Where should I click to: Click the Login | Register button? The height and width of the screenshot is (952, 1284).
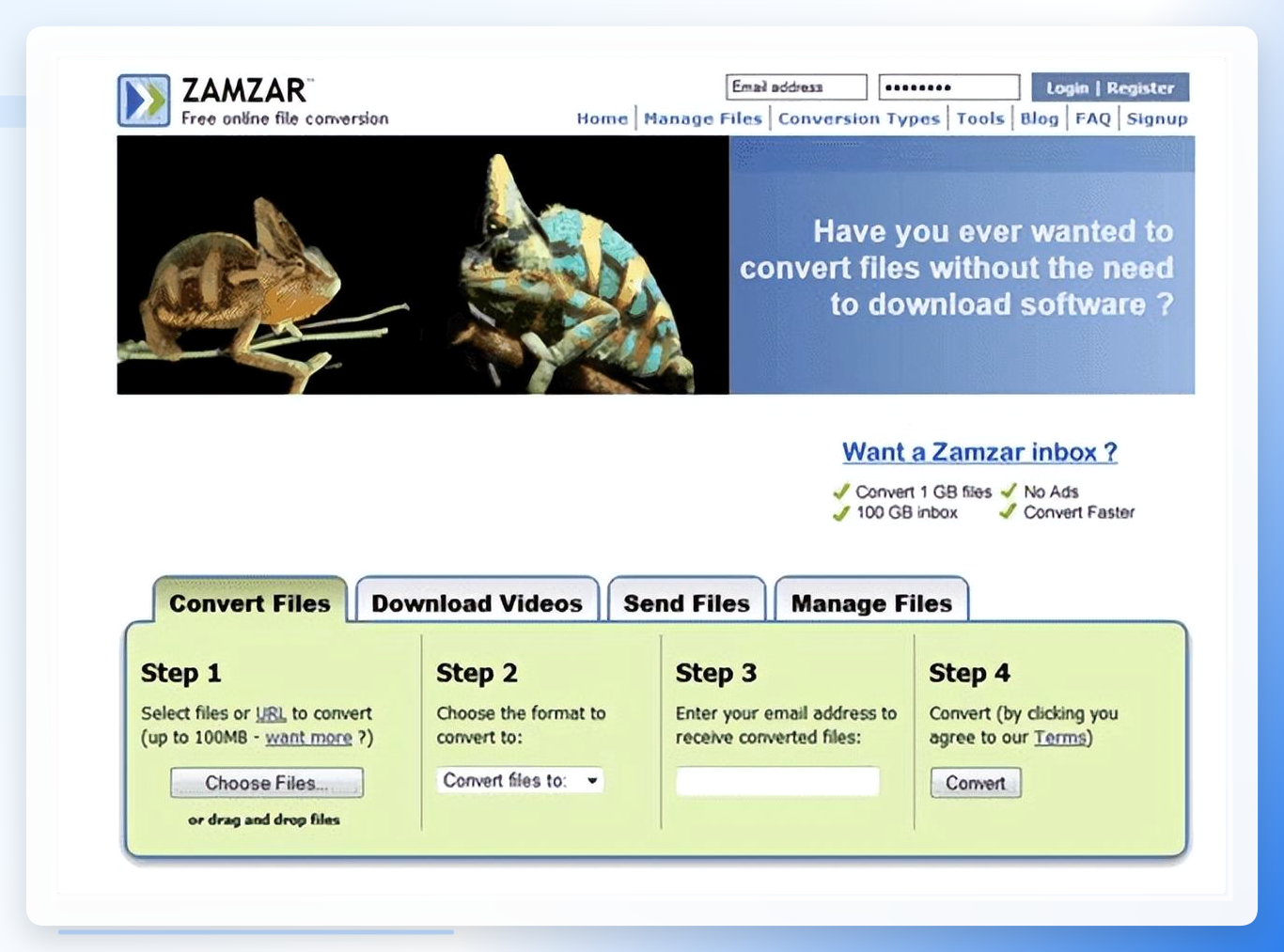1110,87
